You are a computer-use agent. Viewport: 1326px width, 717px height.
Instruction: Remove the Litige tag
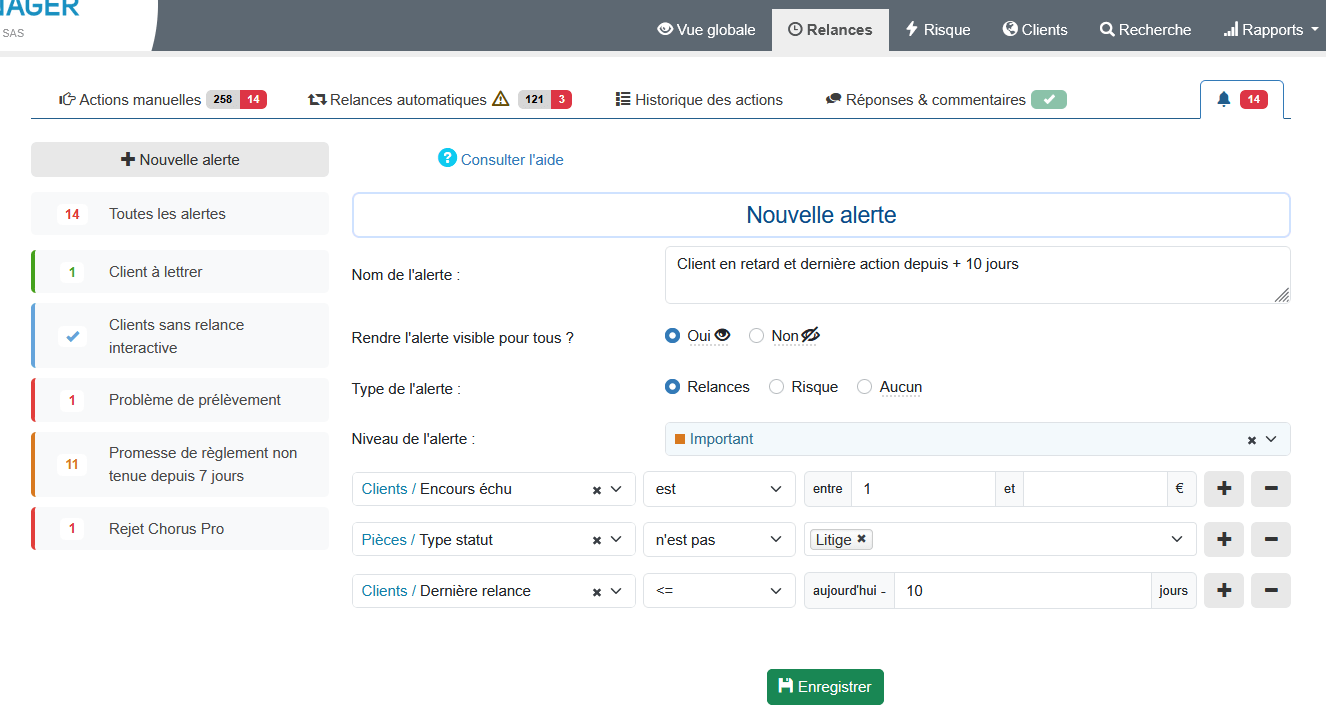[x=861, y=539]
